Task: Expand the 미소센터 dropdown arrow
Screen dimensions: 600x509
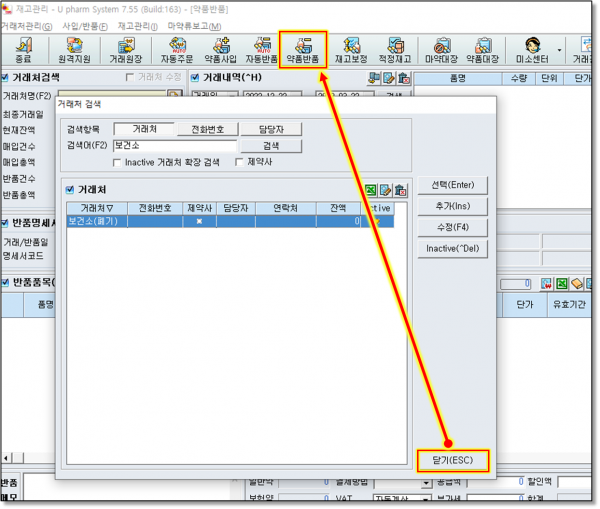Action: (x=559, y=47)
